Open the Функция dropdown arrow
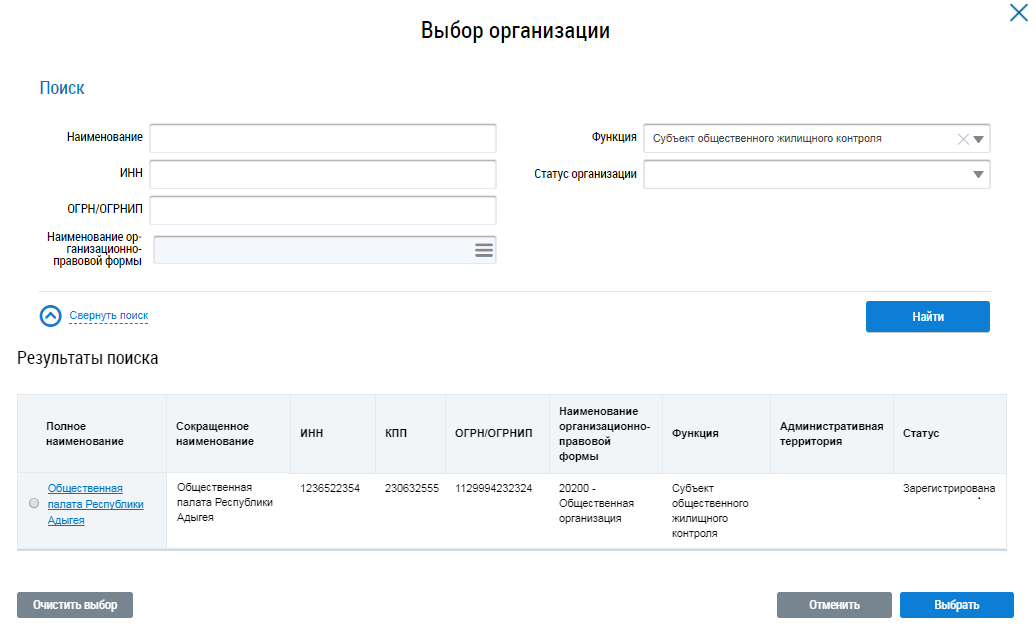Viewport: 1036px width, 631px height. pyautogui.click(x=979, y=140)
